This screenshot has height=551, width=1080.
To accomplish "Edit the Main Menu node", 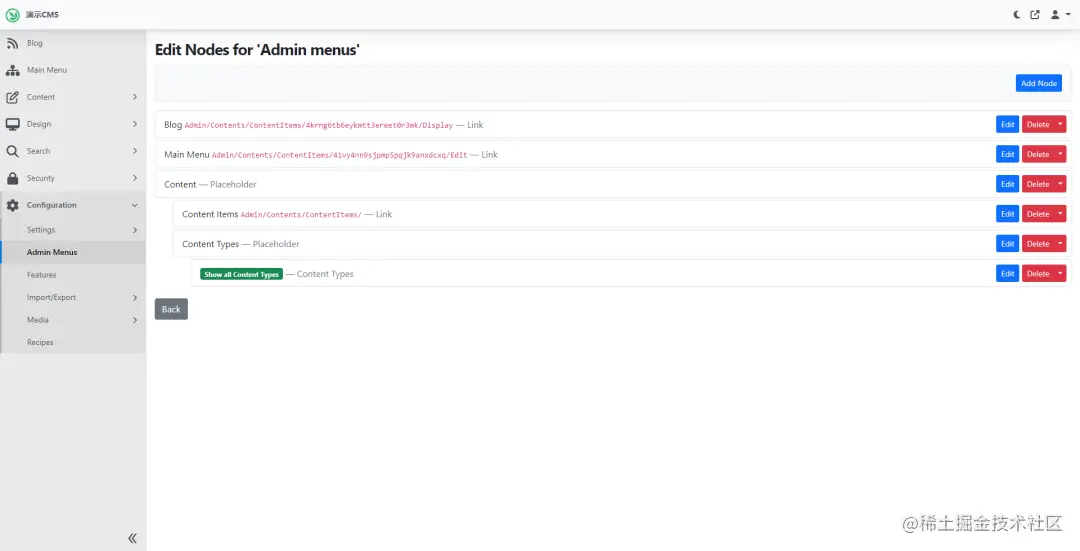I will point(1007,154).
